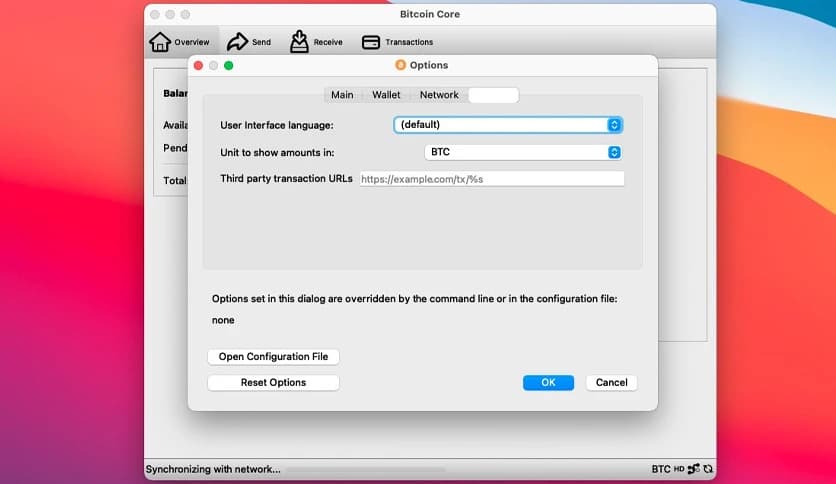This screenshot has width=836, height=484.
Task: Click the Transactions card icon
Action: click(x=371, y=42)
